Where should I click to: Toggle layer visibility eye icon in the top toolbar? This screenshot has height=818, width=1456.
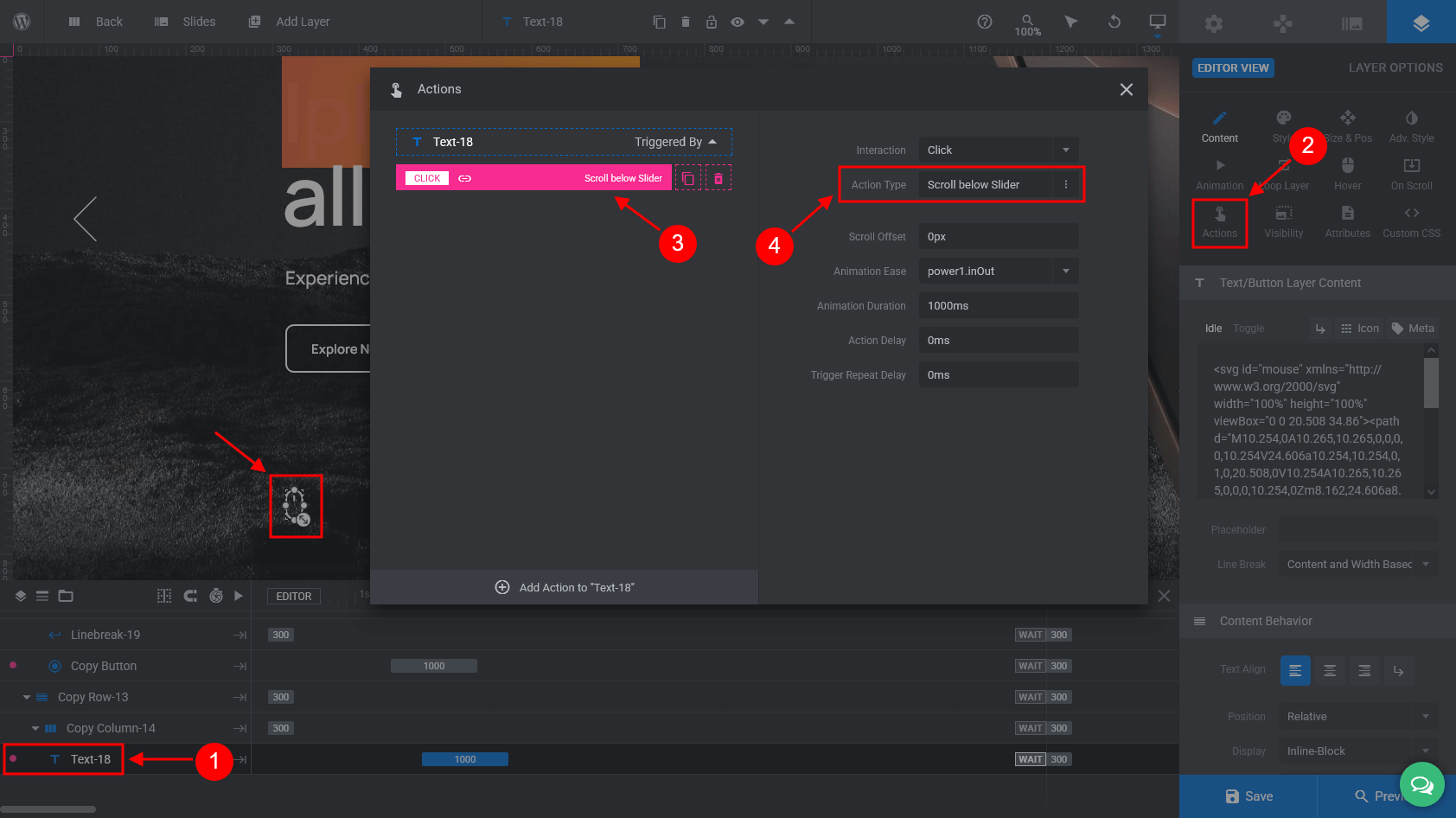point(738,22)
